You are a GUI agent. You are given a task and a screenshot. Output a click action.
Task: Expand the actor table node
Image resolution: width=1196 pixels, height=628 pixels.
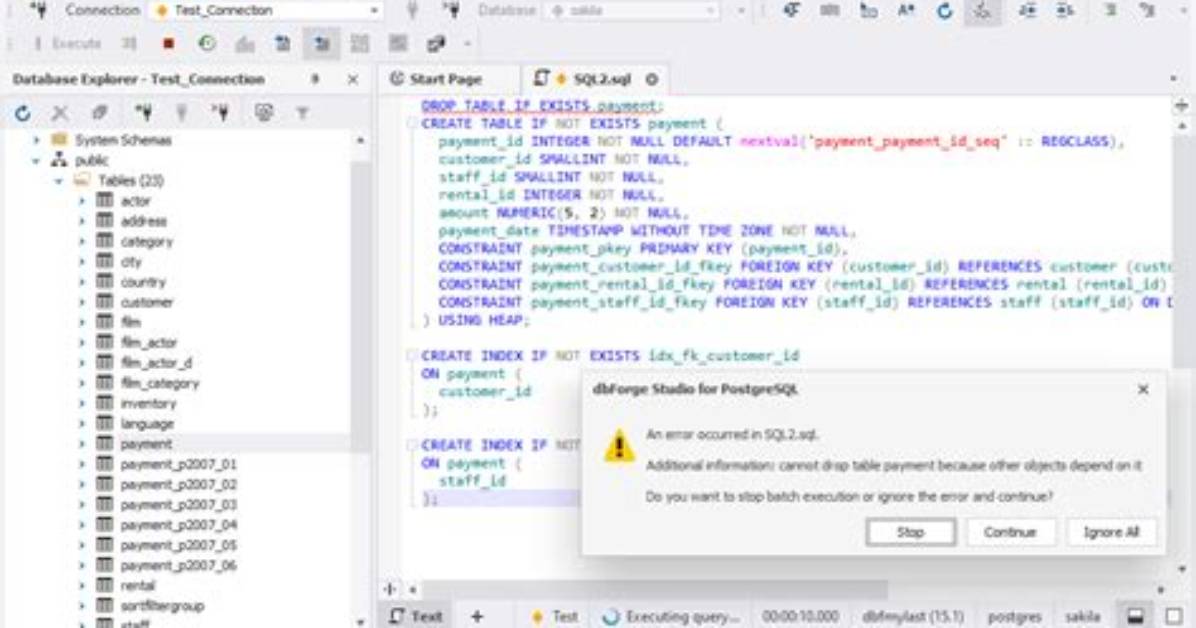[x=82, y=201]
